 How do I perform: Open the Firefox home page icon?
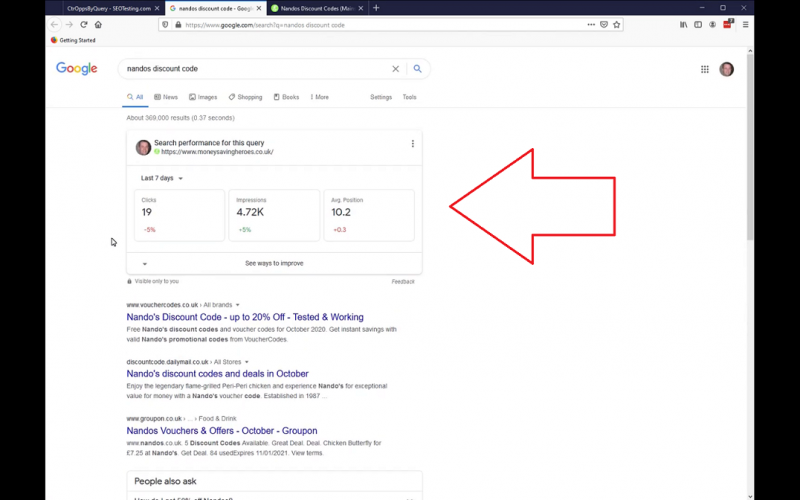click(98, 24)
